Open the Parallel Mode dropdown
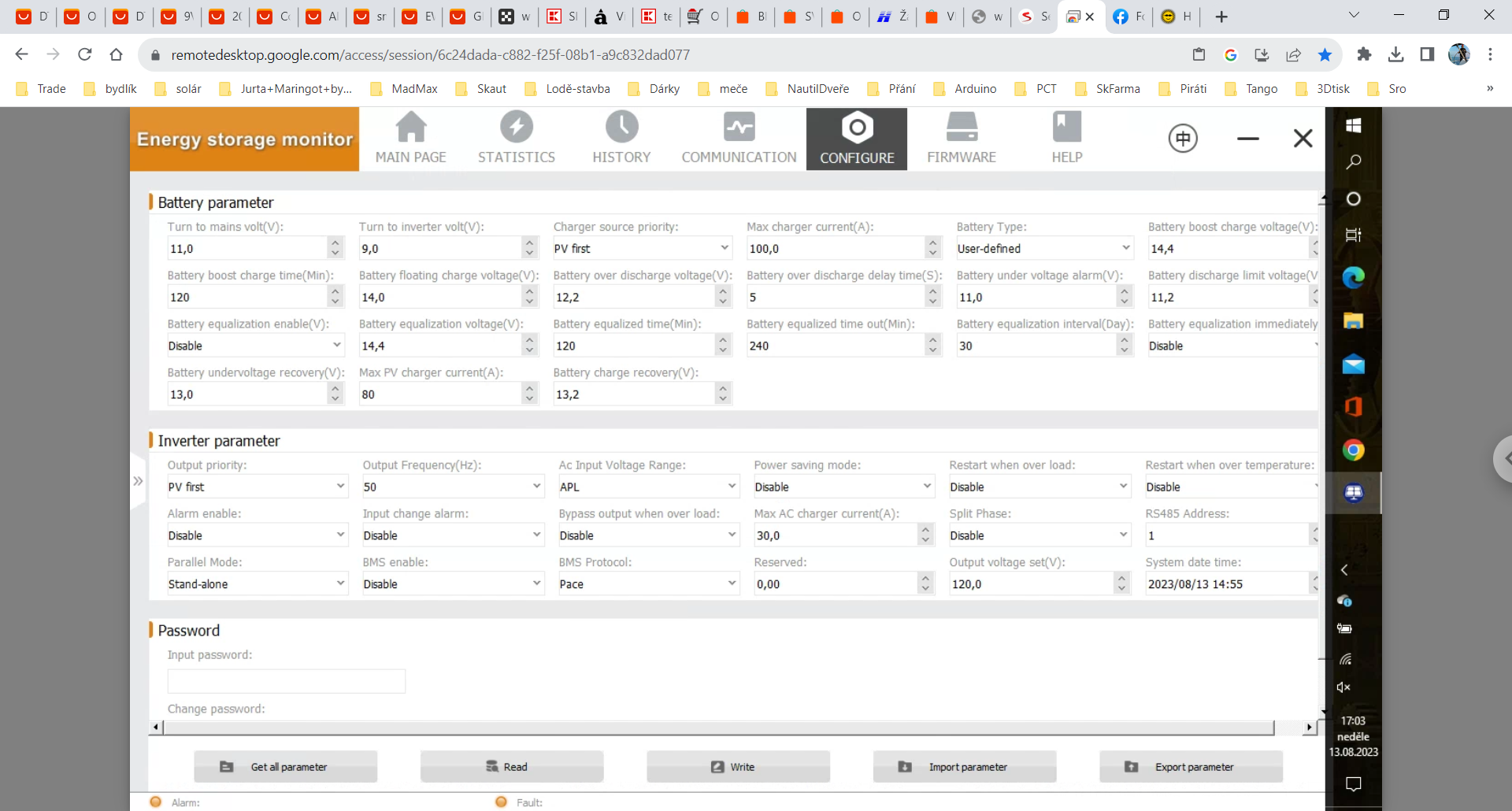1512x811 pixels. click(x=257, y=584)
